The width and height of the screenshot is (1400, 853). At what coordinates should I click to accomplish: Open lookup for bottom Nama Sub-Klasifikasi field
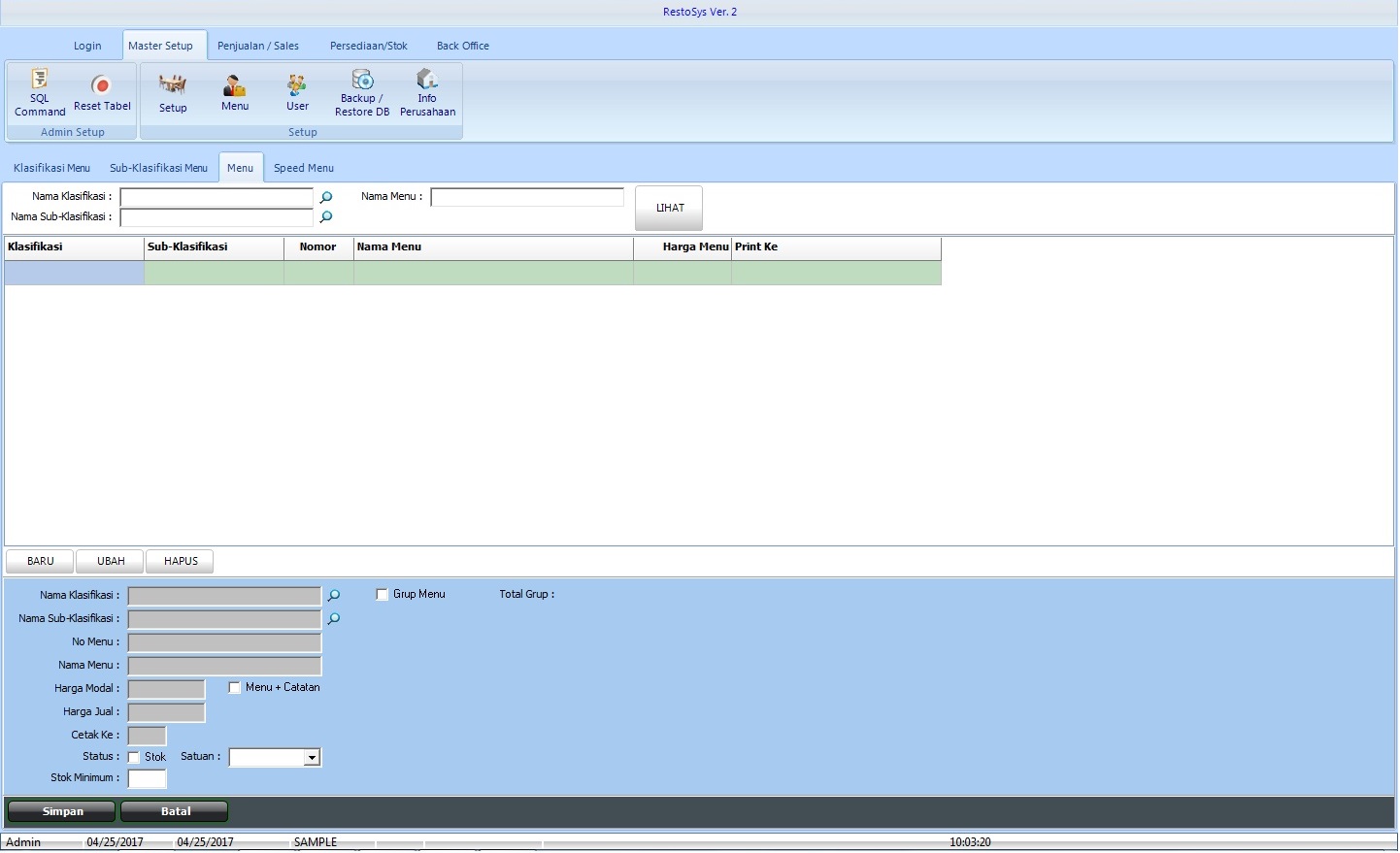334,619
